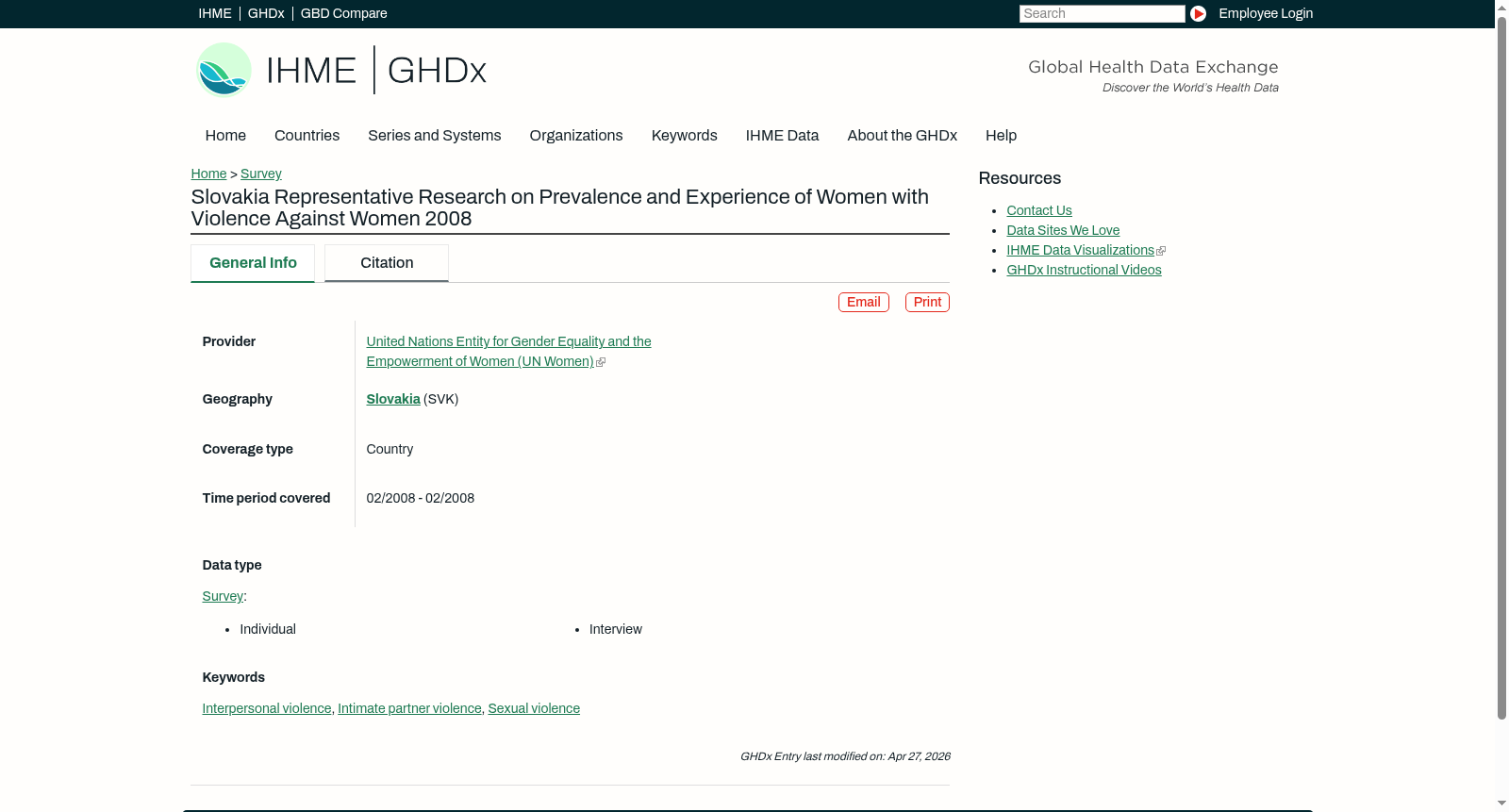
Task: Open Sexual violence keyword link
Action: click(534, 708)
